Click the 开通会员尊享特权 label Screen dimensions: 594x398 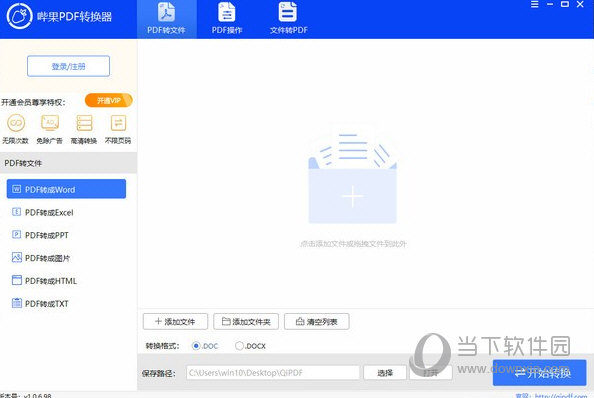point(33,102)
